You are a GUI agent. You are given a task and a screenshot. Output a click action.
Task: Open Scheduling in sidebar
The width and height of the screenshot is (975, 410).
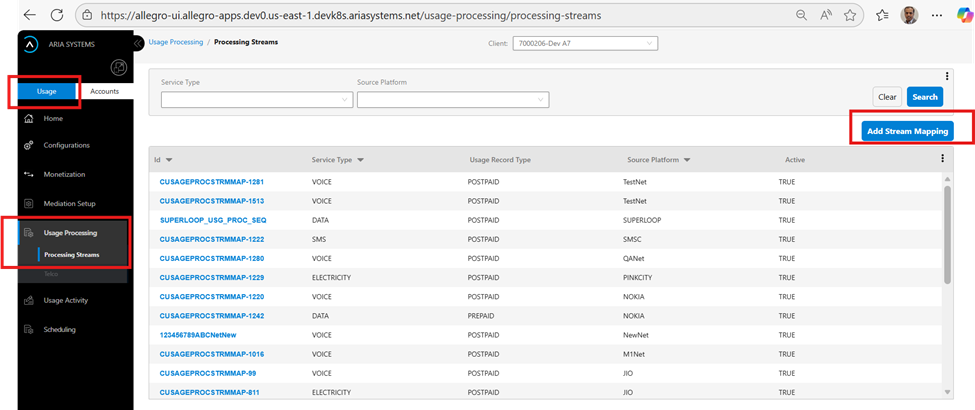tap(59, 329)
